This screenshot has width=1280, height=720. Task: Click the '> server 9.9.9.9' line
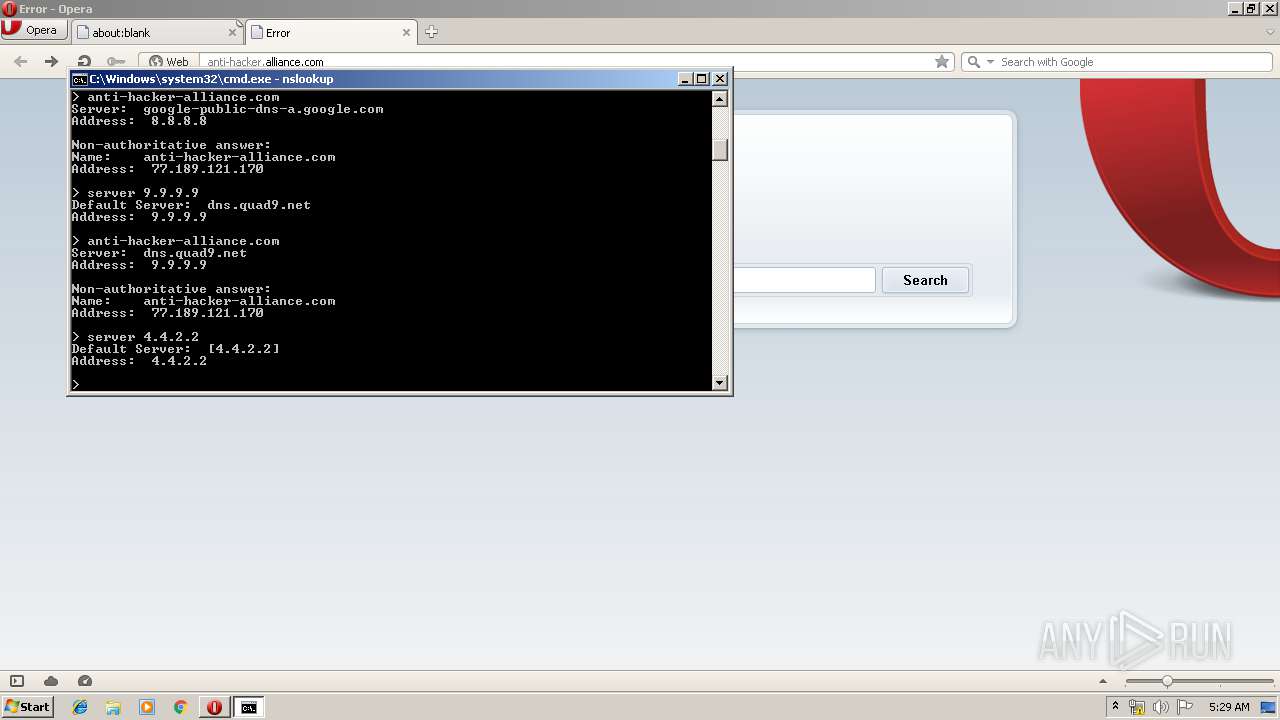135,193
